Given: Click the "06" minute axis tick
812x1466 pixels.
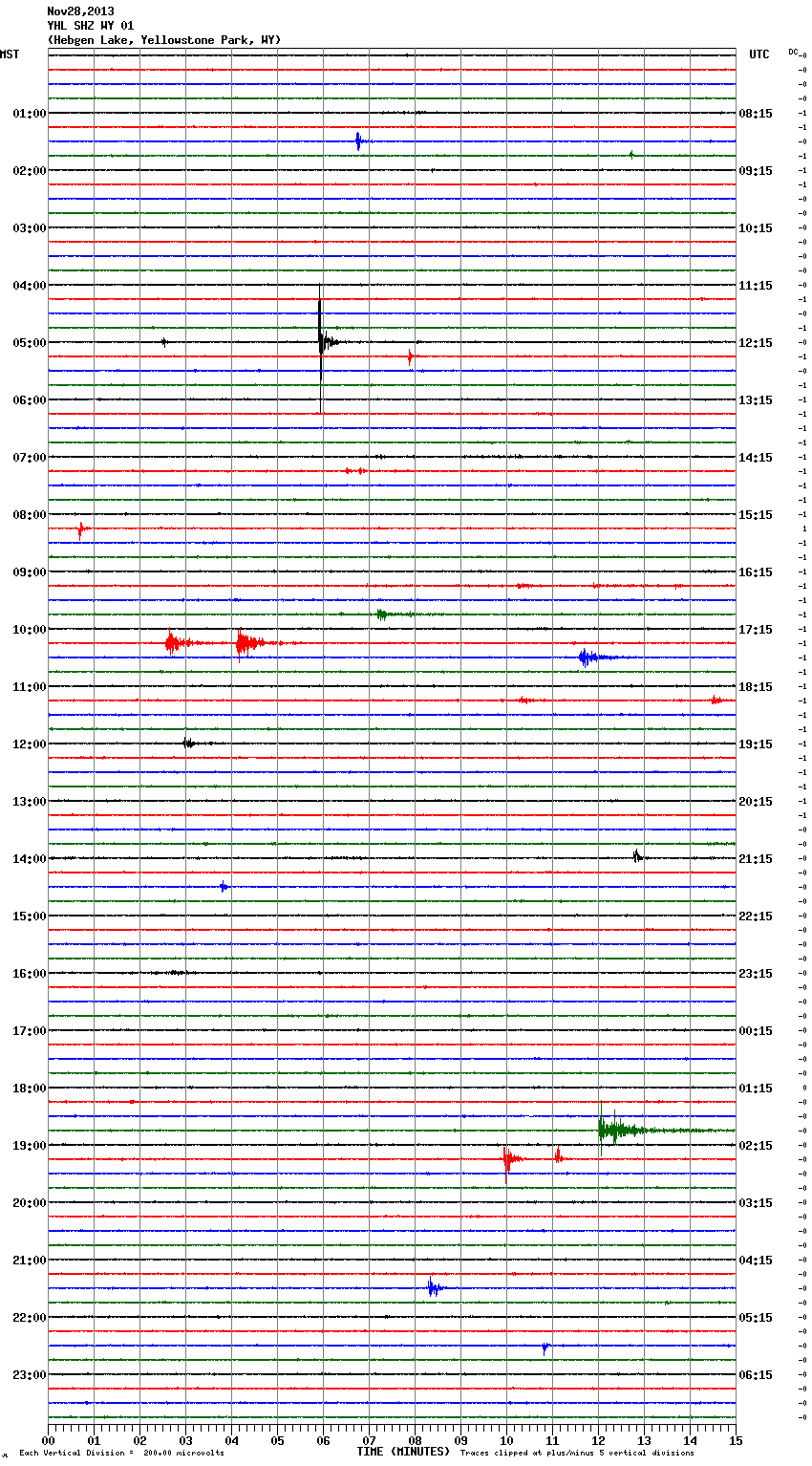Looking at the screenshot, I should click(323, 1441).
